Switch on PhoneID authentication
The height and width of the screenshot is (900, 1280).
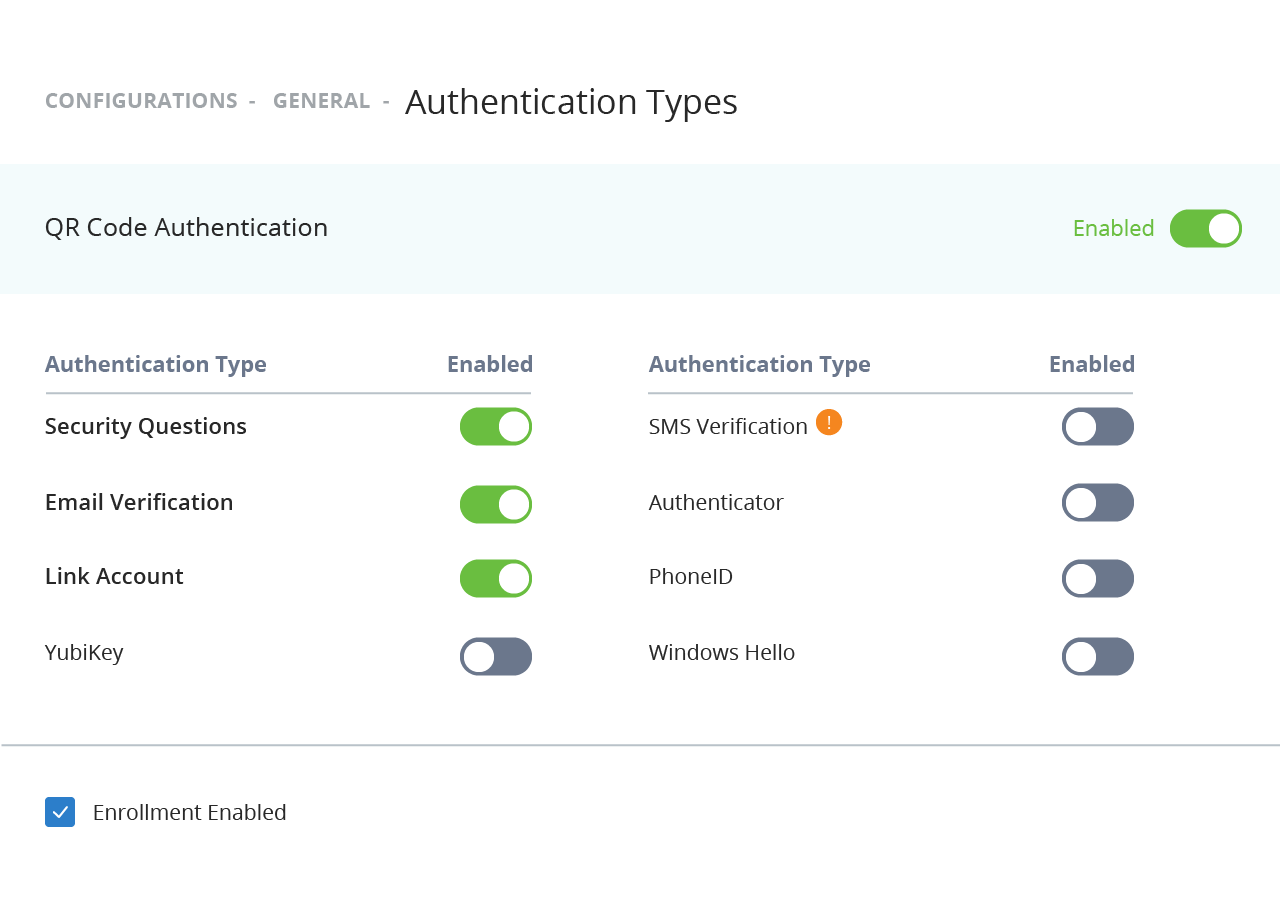(x=1097, y=579)
